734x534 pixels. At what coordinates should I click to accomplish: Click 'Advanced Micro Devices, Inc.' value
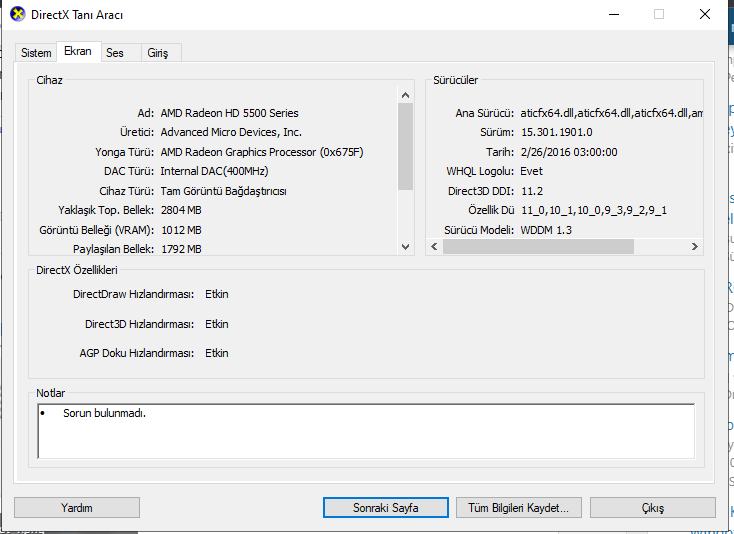point(231,132)
